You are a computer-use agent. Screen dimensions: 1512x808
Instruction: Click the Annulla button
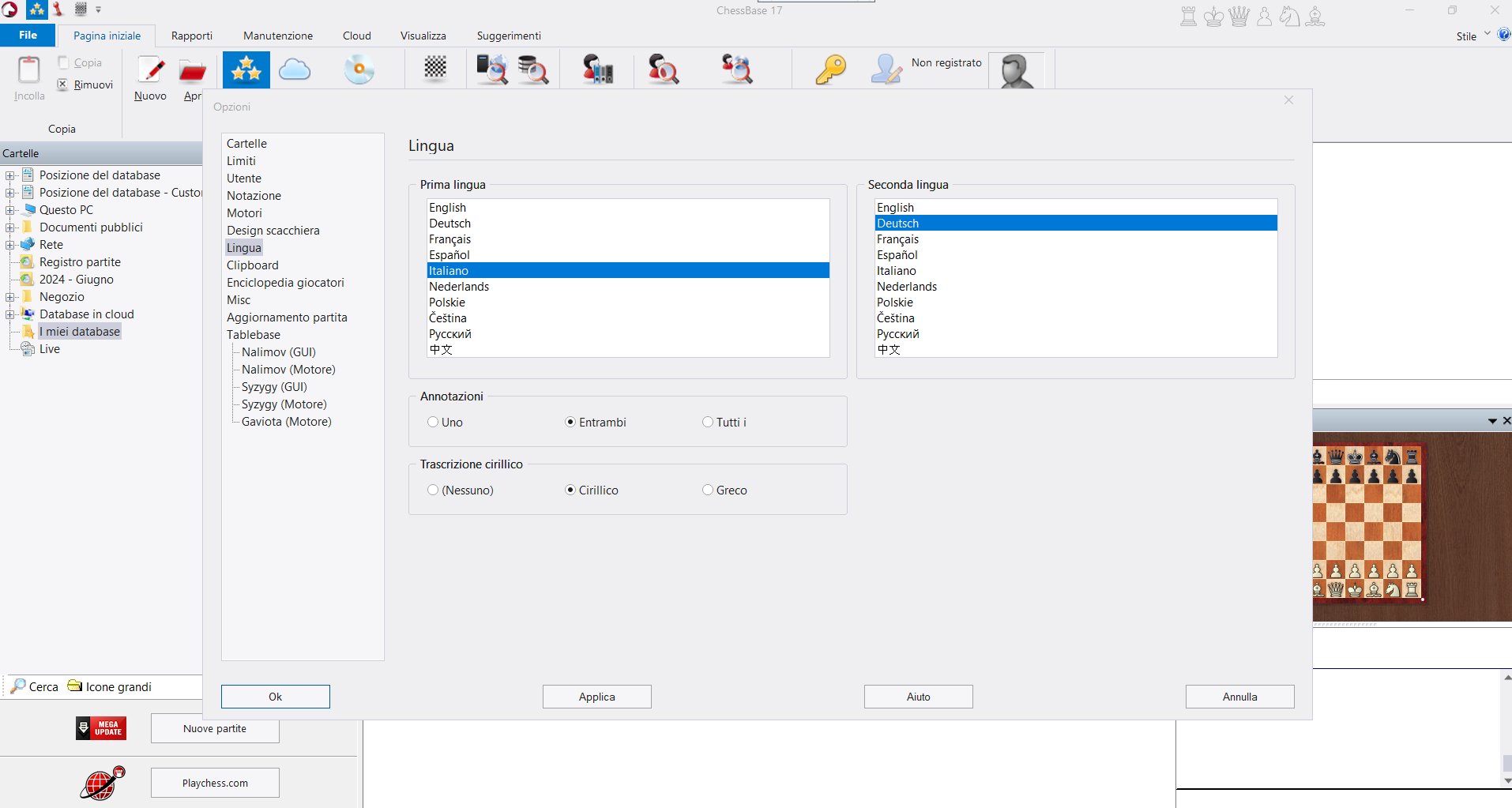pos(1240,697)
